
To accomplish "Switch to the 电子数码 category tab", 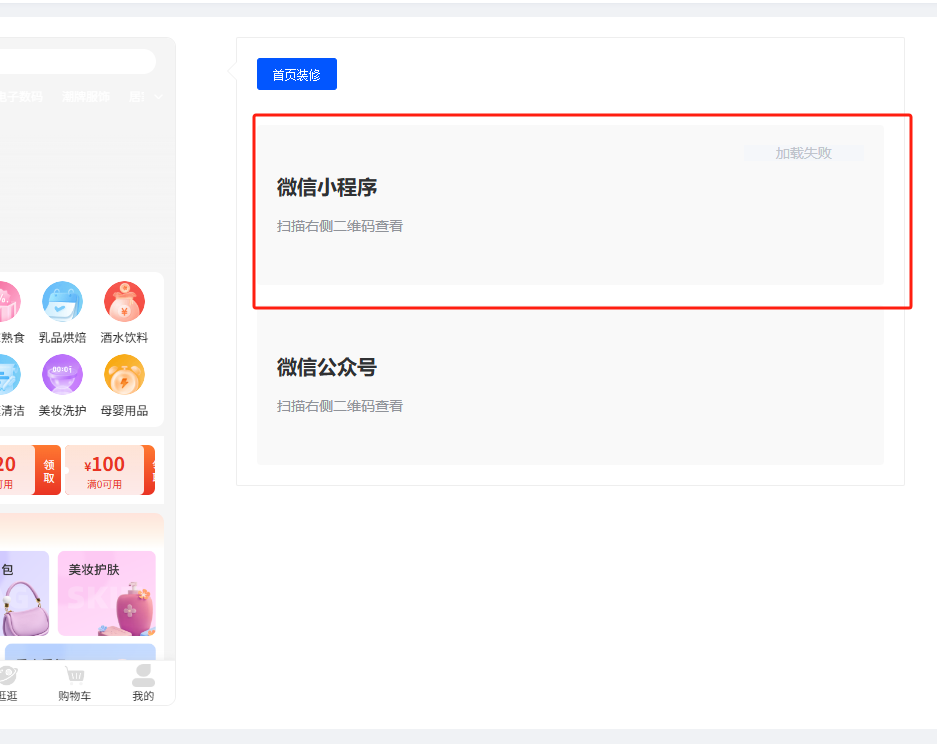I will (x=21, y=96).
